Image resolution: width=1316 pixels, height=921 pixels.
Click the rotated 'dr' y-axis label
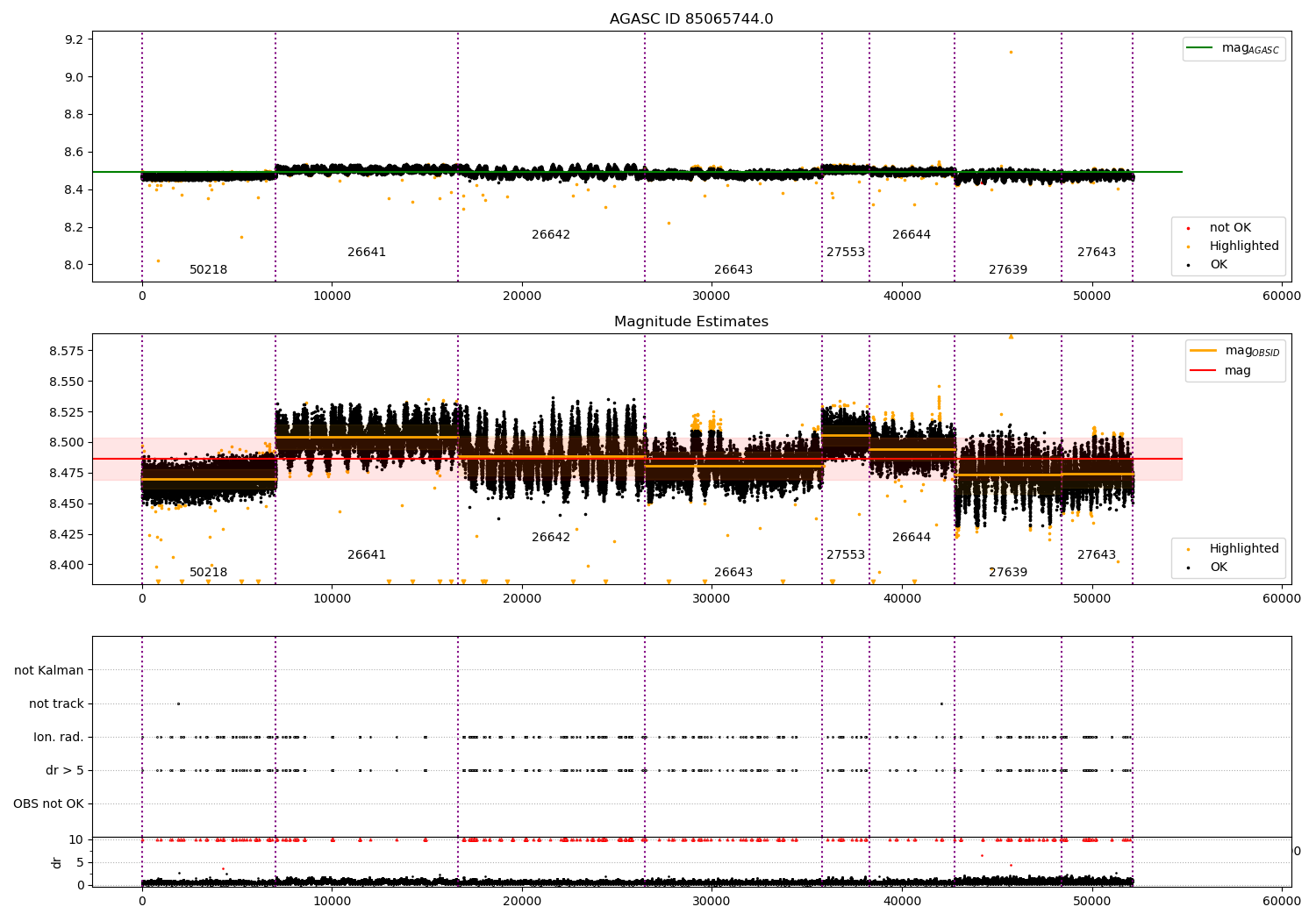tap(57, 862)
